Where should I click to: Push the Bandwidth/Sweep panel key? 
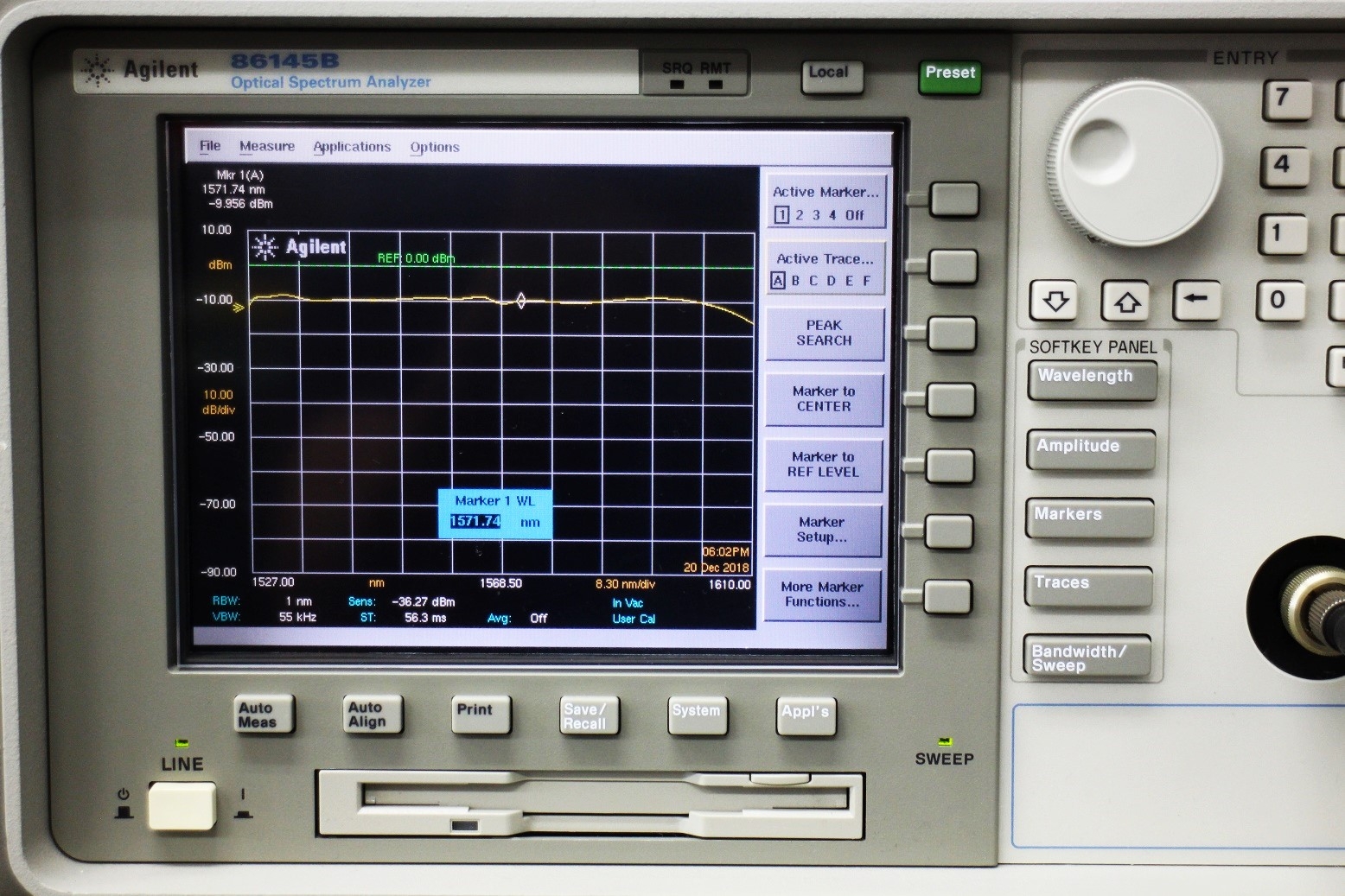click(x=1088, y=657)
